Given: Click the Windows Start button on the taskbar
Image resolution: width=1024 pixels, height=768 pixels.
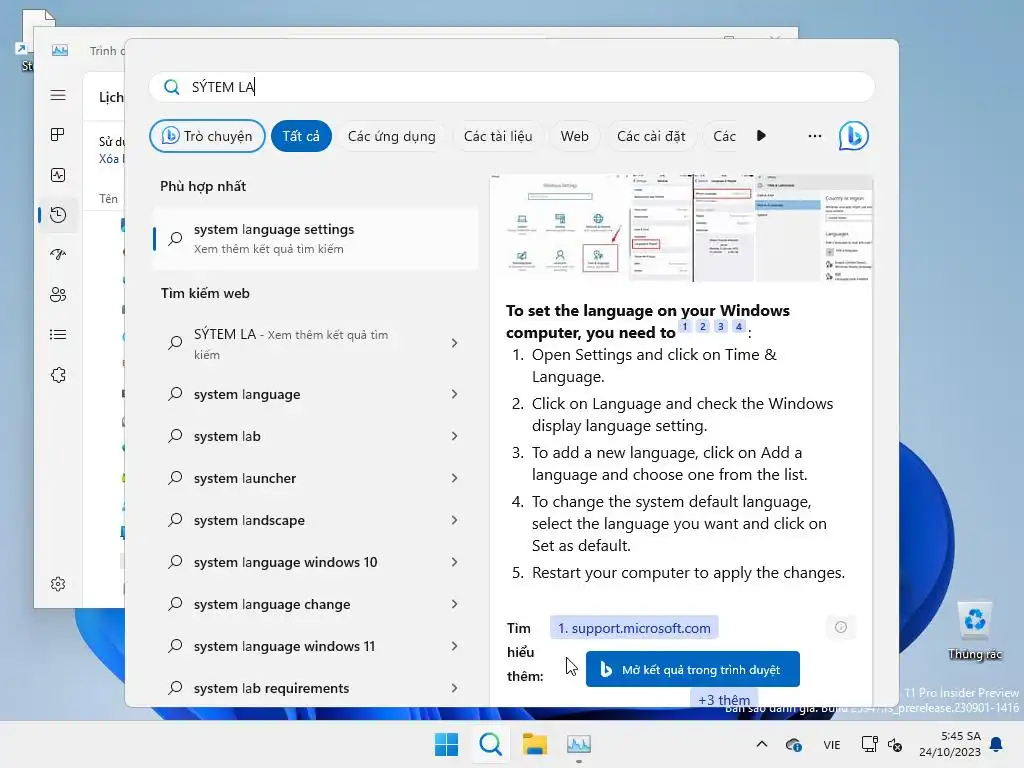Looking at the screenshot, I should [447, 744].
